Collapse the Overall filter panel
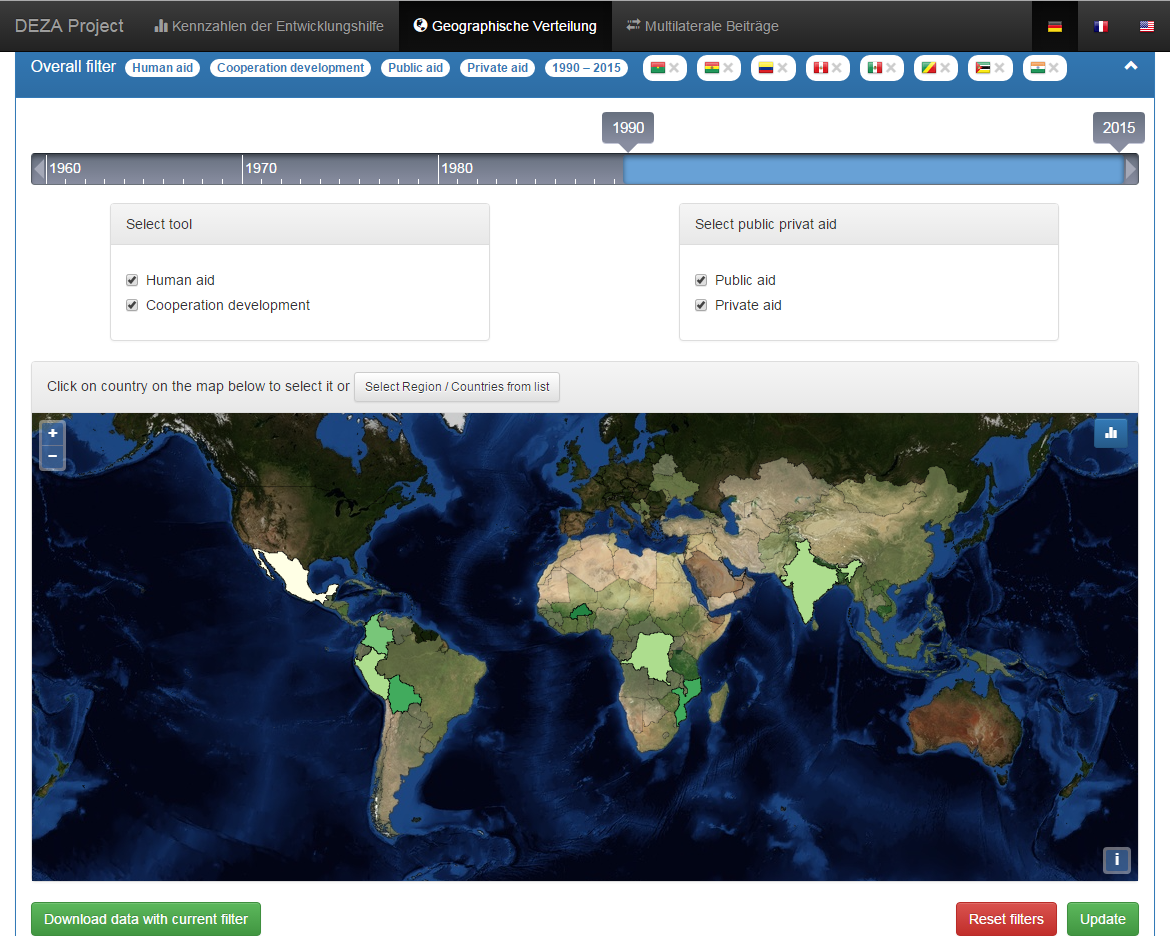1170x936 pixels. (1131, 66)
